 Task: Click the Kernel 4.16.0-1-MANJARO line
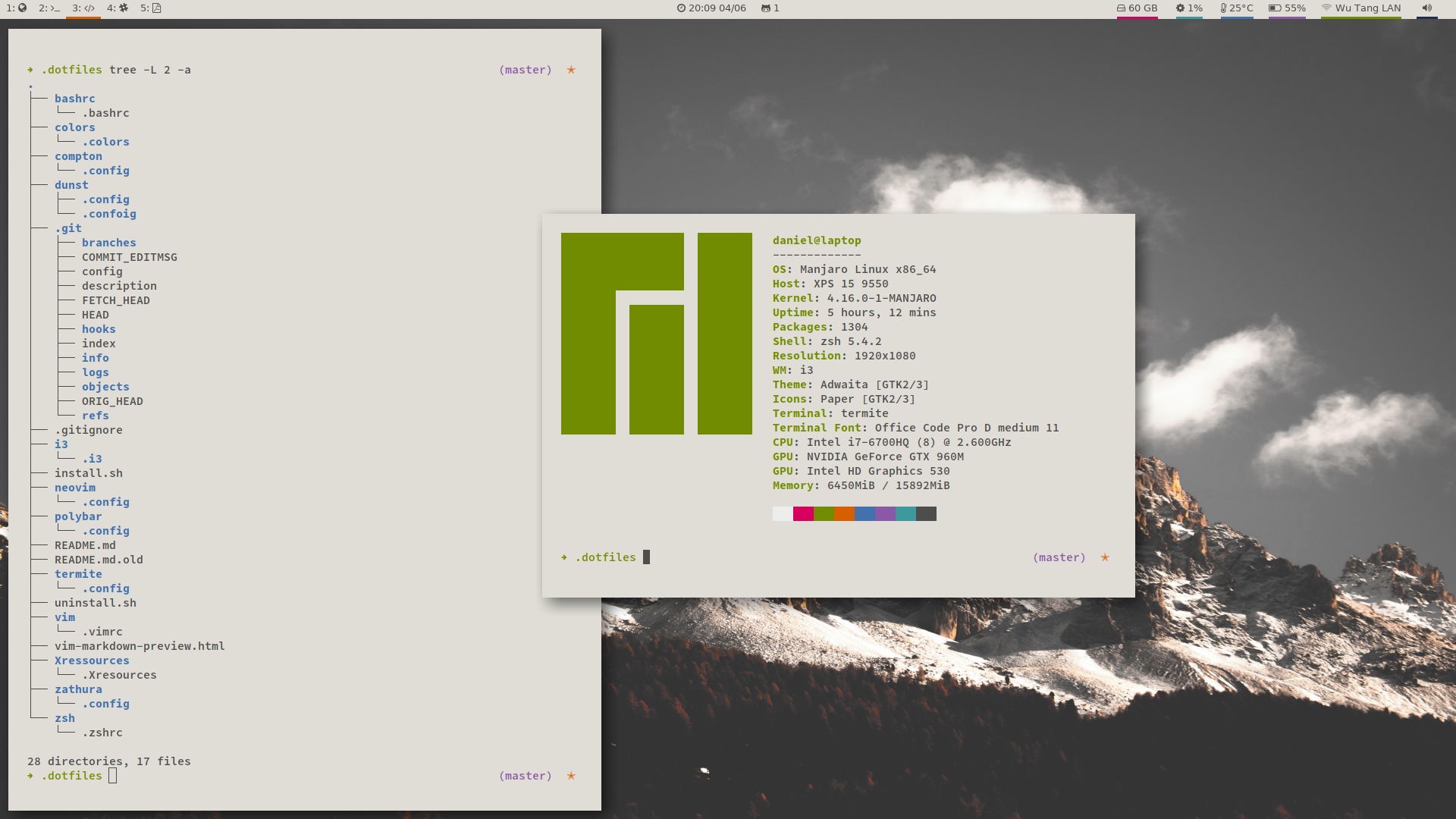click(855, 298)
